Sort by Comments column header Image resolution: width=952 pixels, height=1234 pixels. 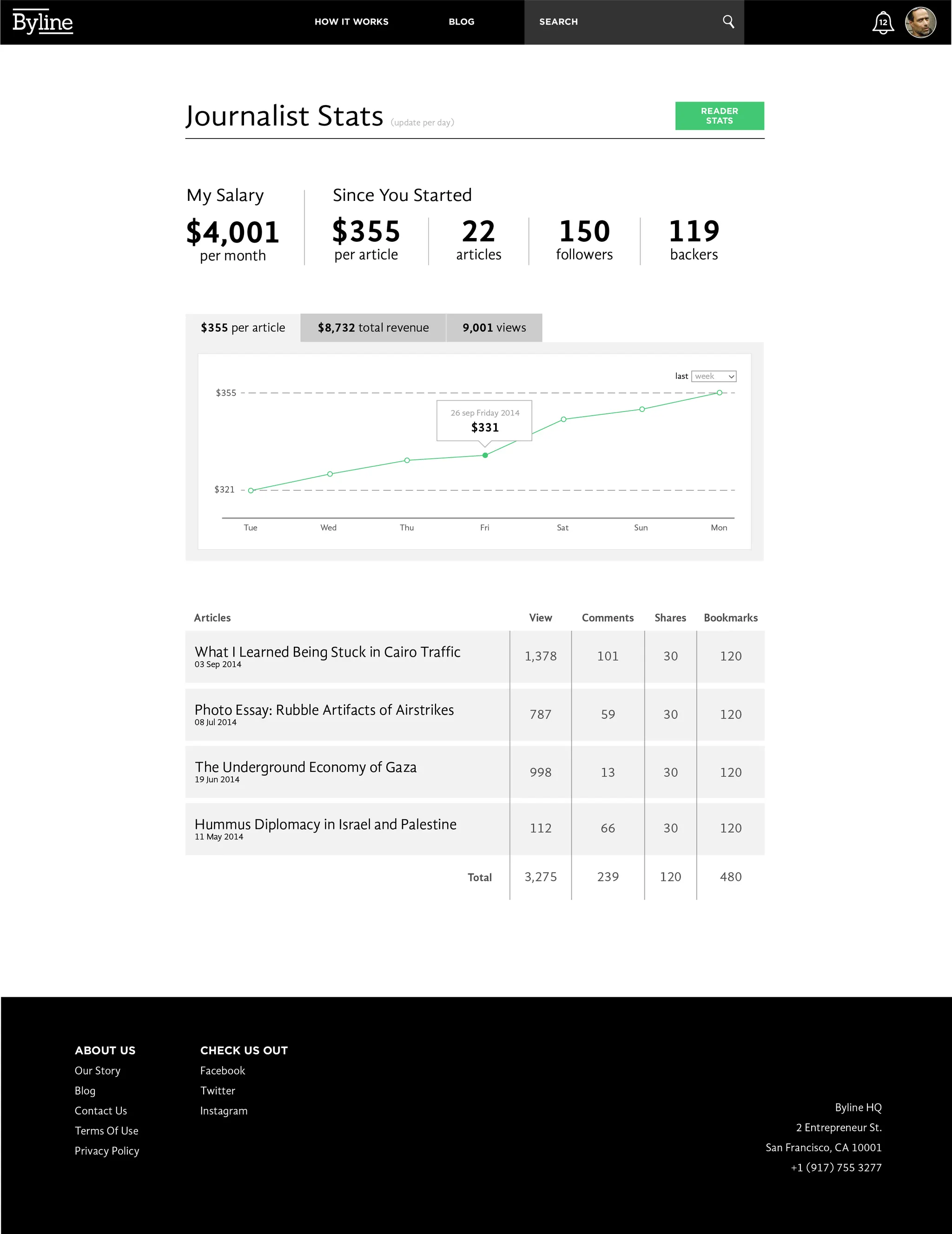tap(608, 617)
